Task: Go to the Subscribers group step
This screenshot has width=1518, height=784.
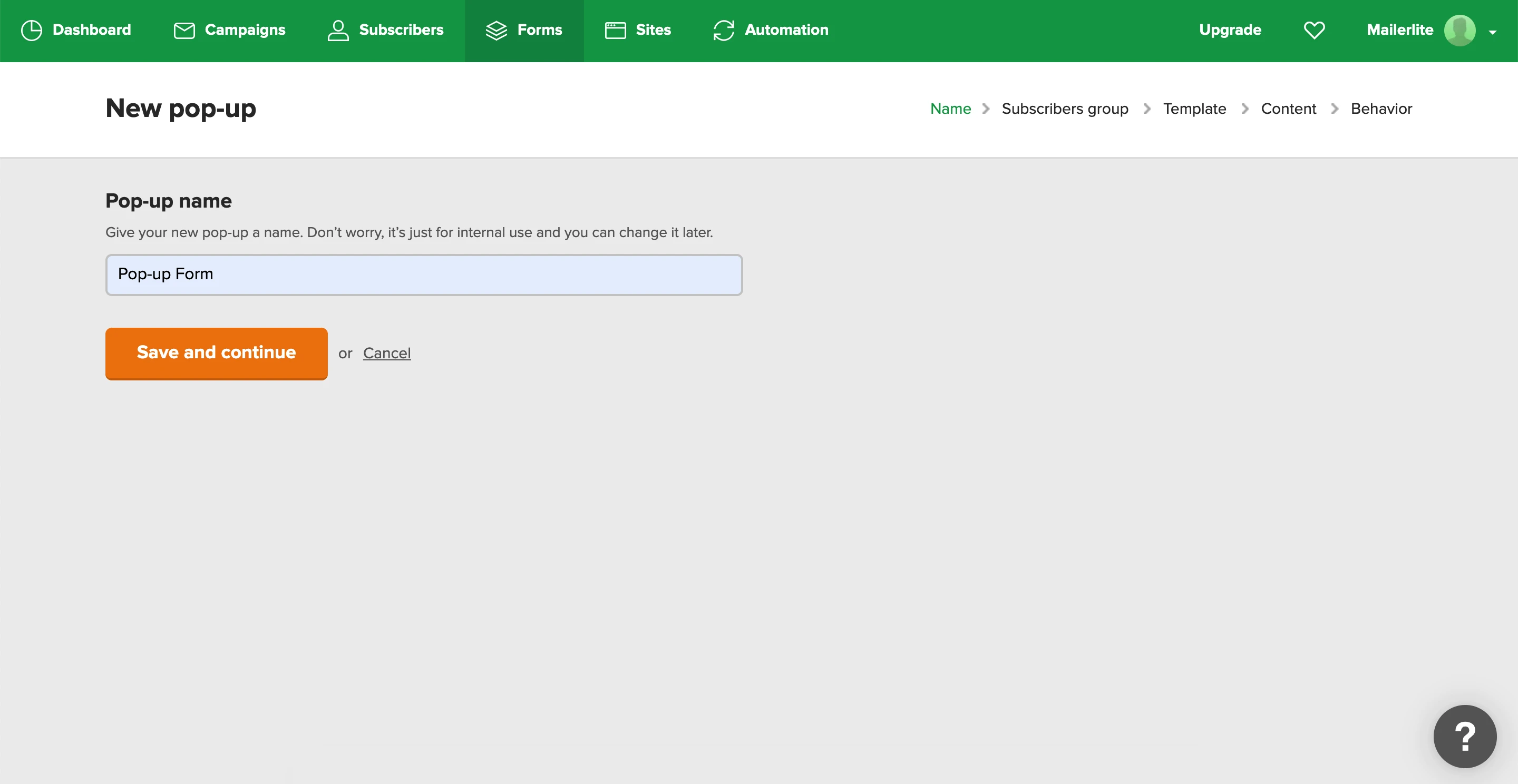Action: [1064, 109]
